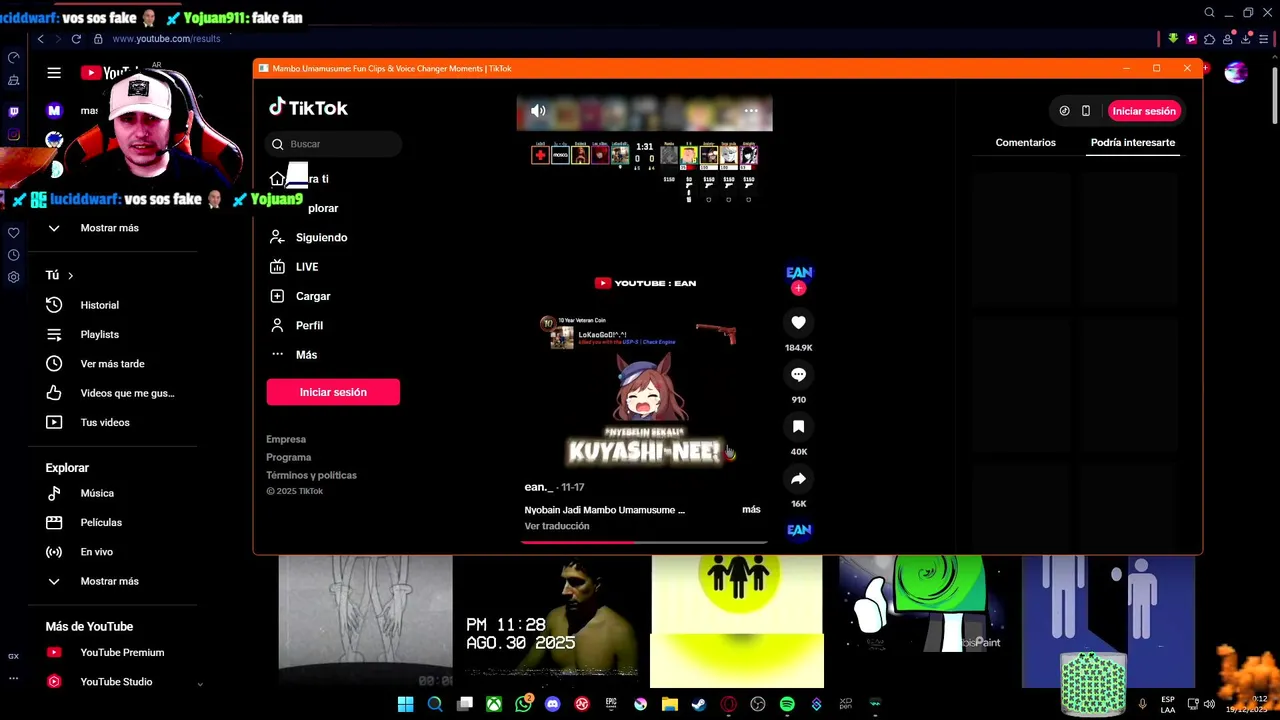Open the Windows Start menu

click(405, 705)
